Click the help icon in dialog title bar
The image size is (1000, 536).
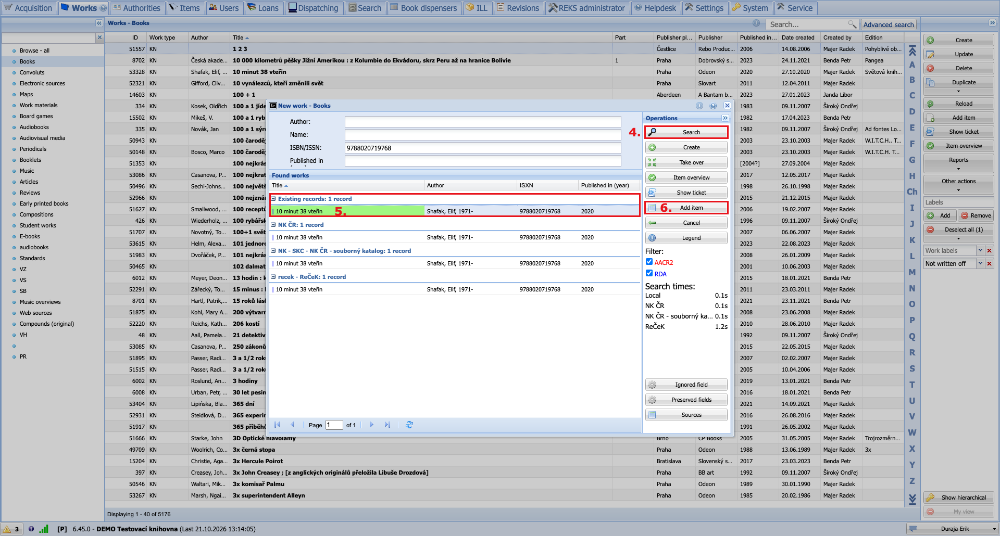(700, 106)
